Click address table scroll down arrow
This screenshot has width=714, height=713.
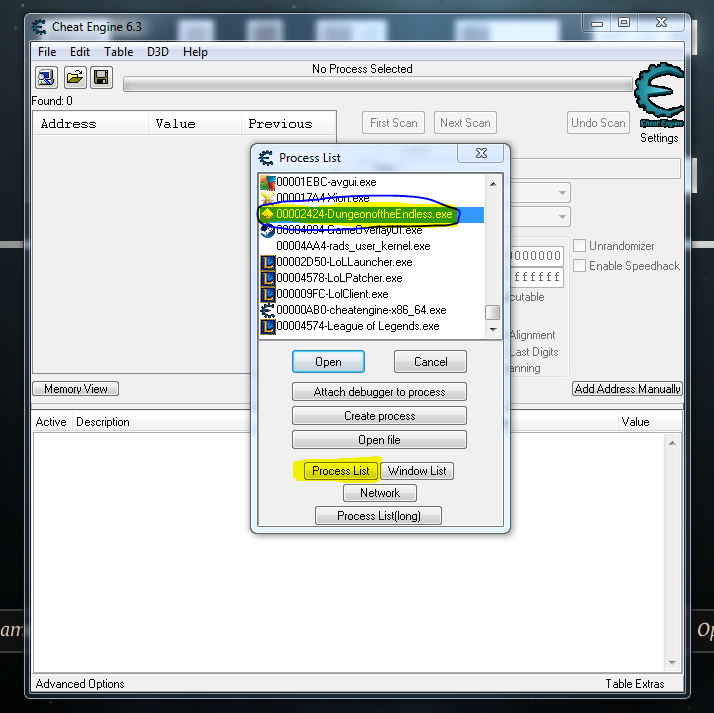tap(672, 663)
